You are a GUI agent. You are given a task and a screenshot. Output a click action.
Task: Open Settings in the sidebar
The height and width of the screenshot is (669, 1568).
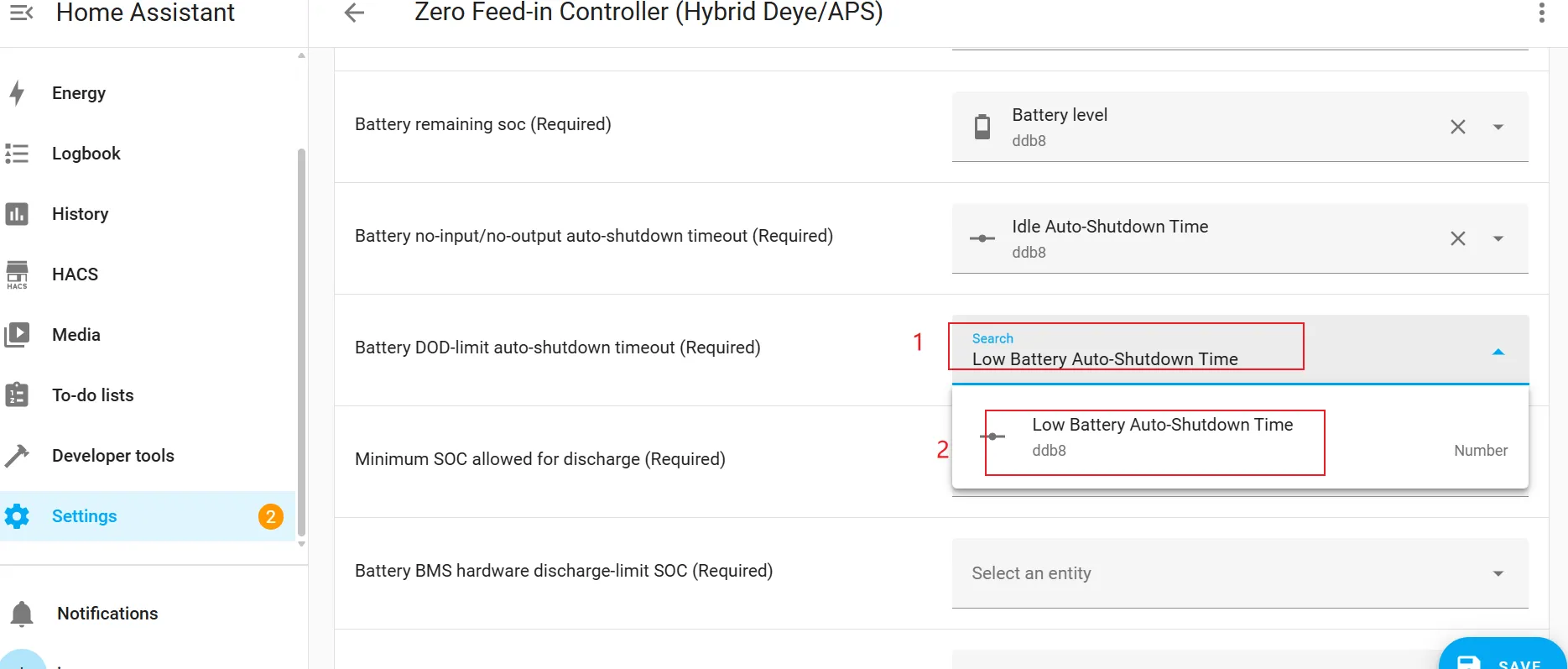point(148,516)
